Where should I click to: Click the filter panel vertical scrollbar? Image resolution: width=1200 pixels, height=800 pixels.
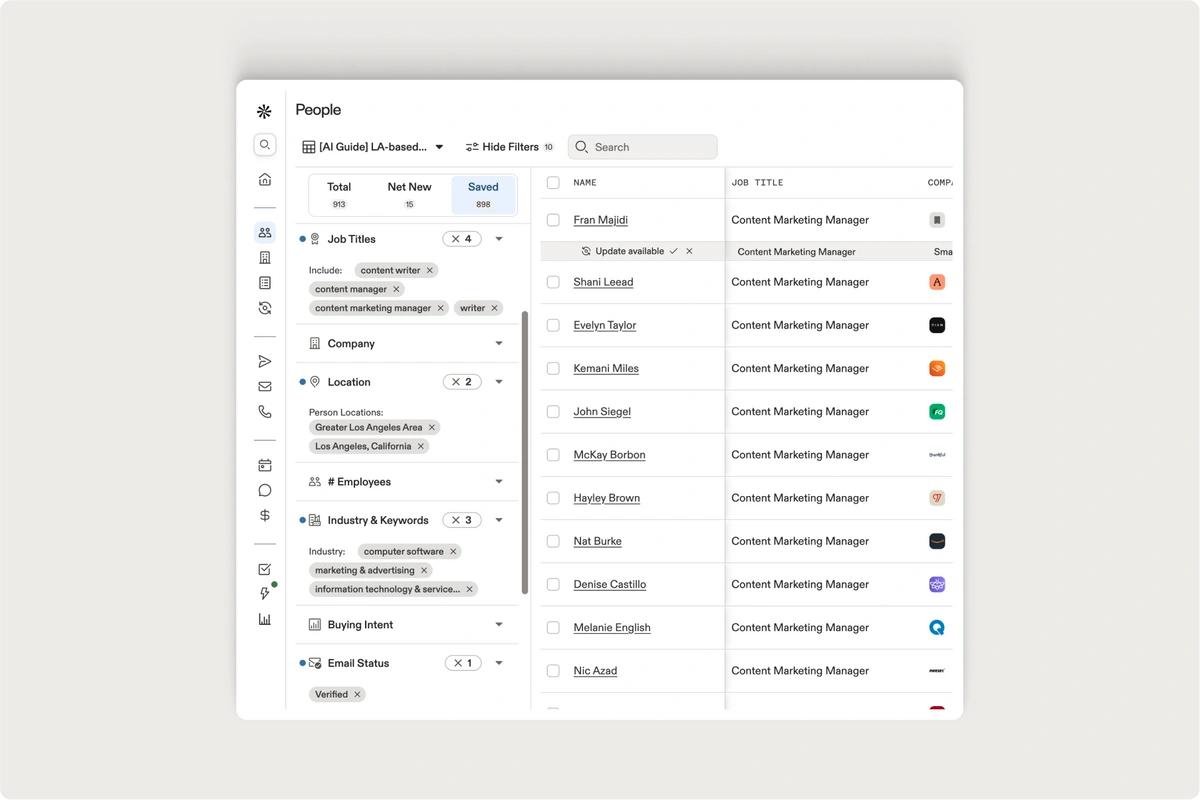(525, 452)
